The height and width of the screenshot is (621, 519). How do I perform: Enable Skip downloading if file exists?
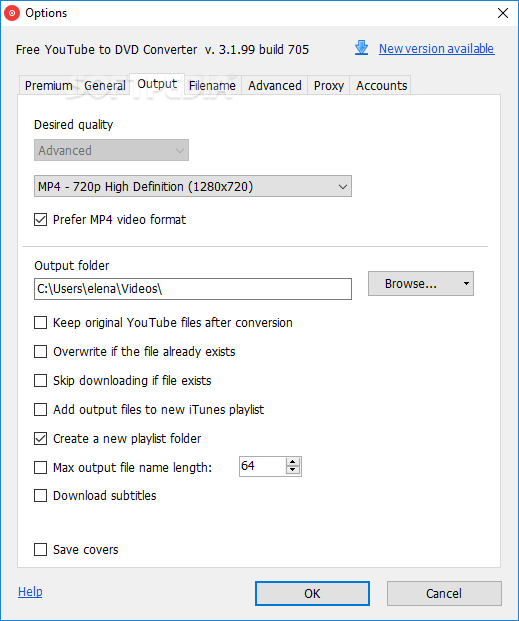click(40, 381)
